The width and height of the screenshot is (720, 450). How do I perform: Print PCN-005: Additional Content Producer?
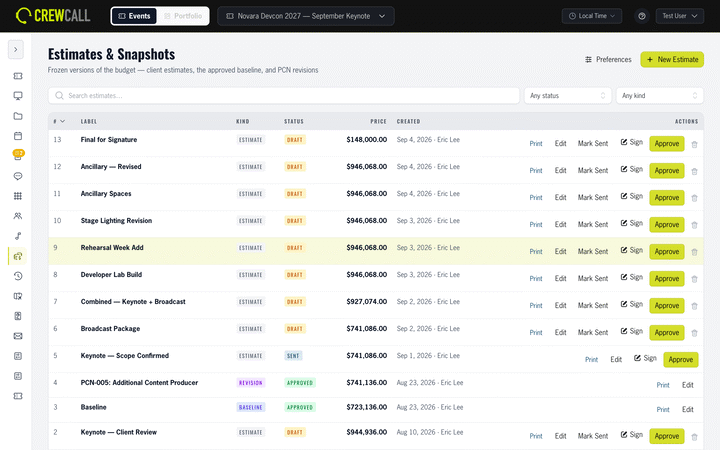[x=663, y=385]
